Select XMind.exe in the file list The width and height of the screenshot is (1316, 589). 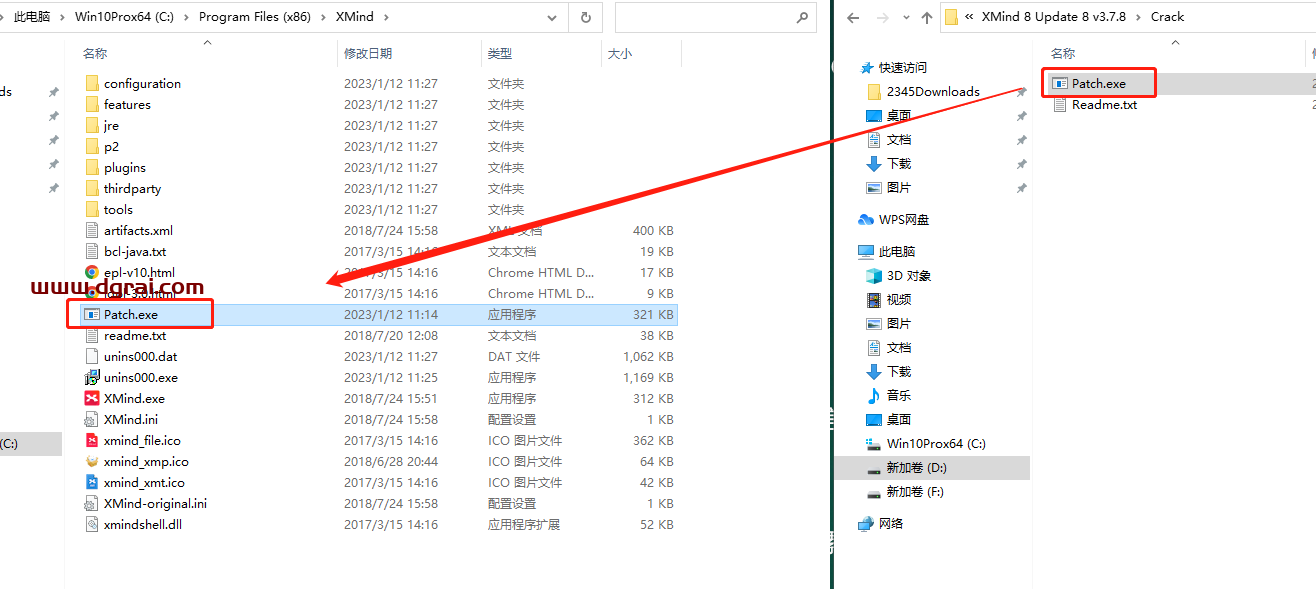pos(132,398)
